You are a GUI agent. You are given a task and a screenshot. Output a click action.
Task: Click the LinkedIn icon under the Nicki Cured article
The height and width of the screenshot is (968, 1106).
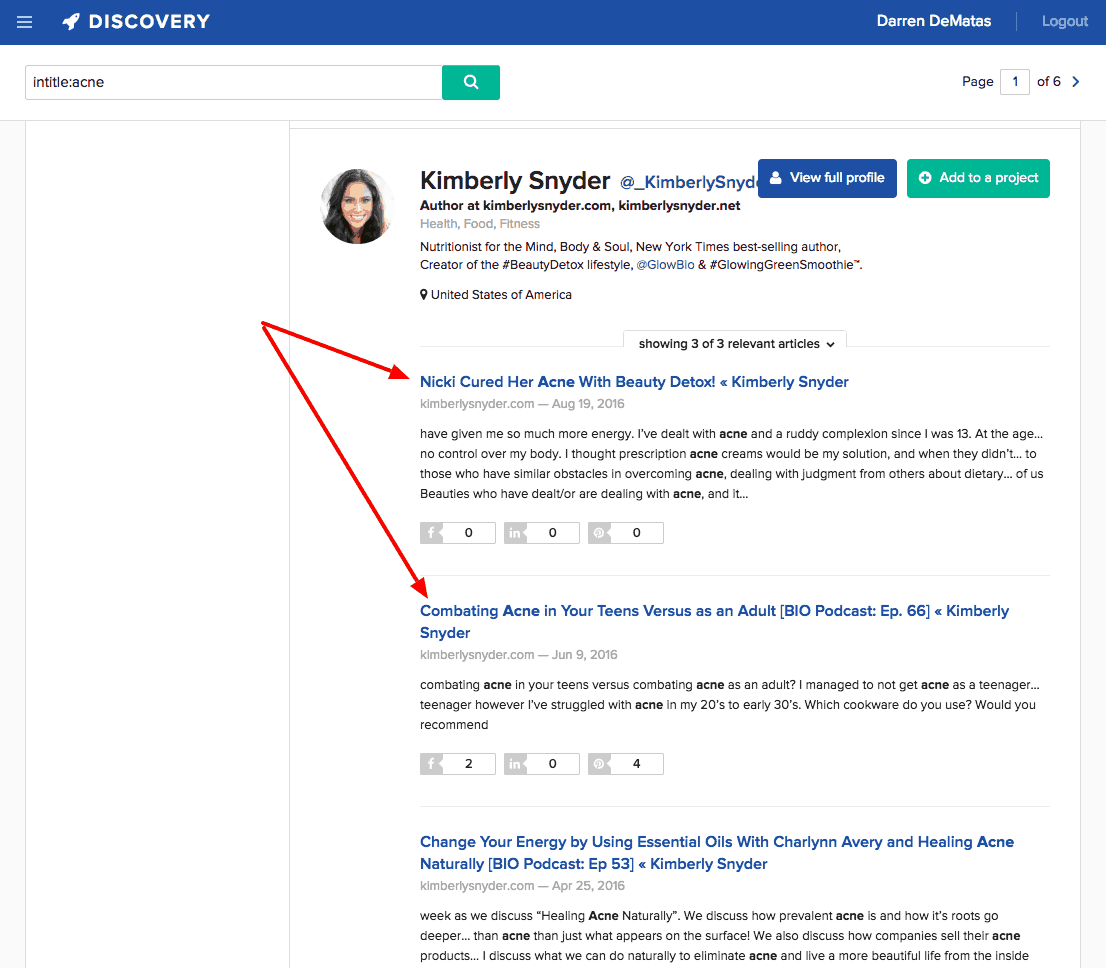(x=515, y=532)
